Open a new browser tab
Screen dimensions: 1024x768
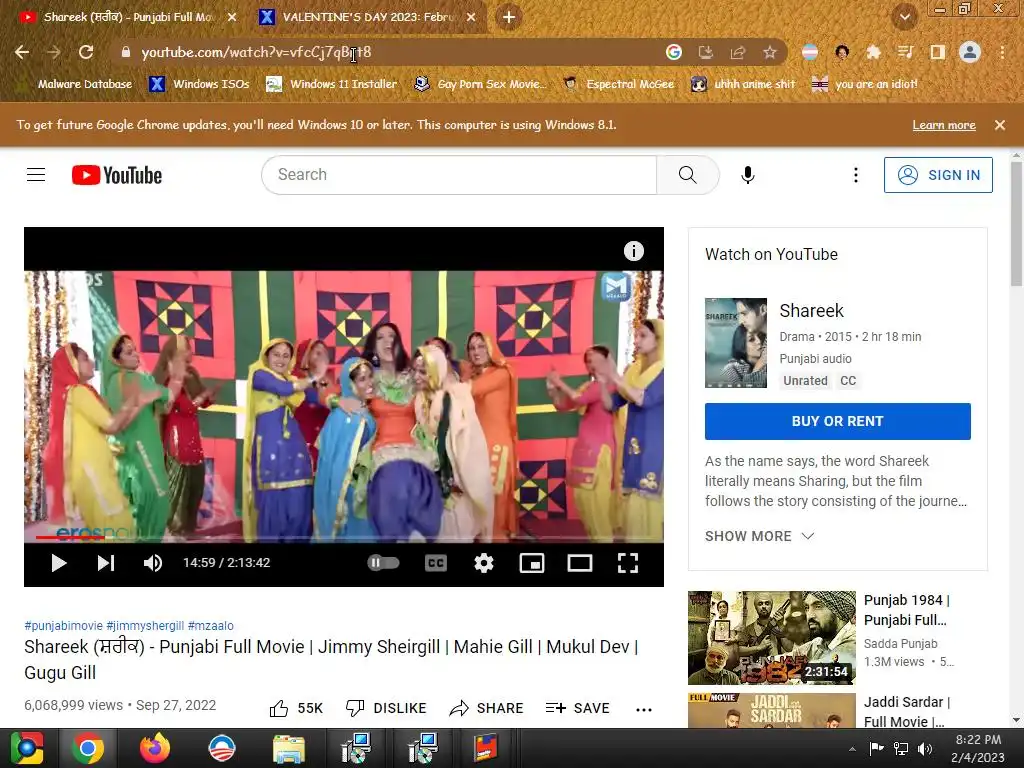[x=509, y=17]
